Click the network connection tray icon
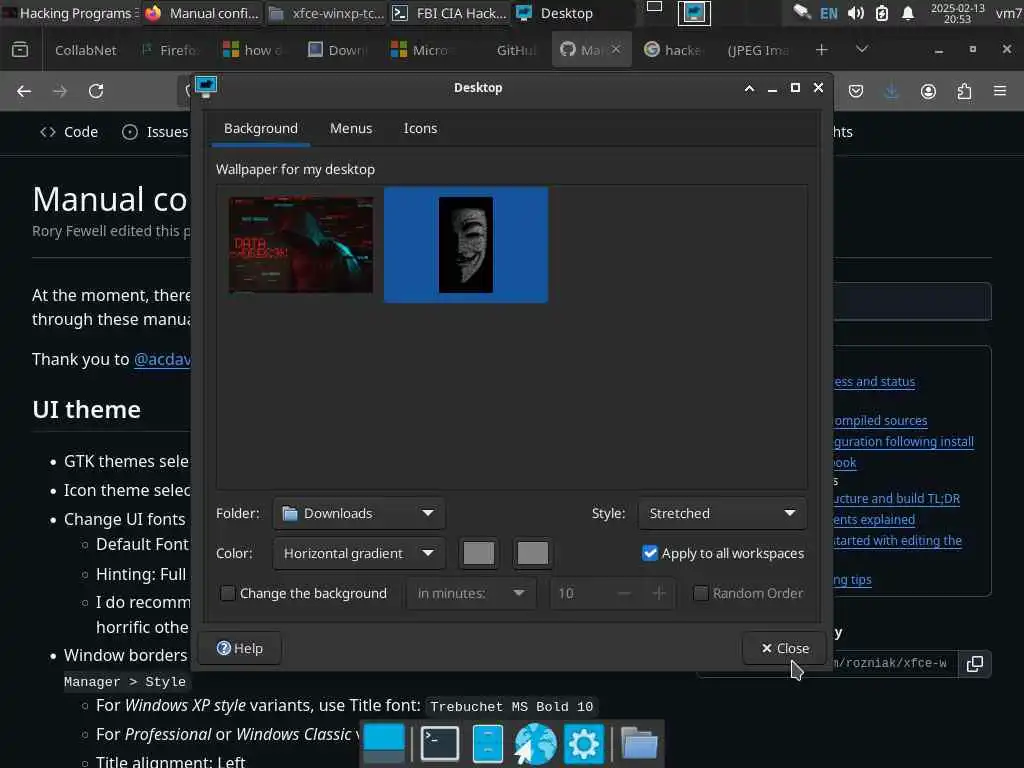Viewport: 1024px width, 768px height. coord(802,12)
